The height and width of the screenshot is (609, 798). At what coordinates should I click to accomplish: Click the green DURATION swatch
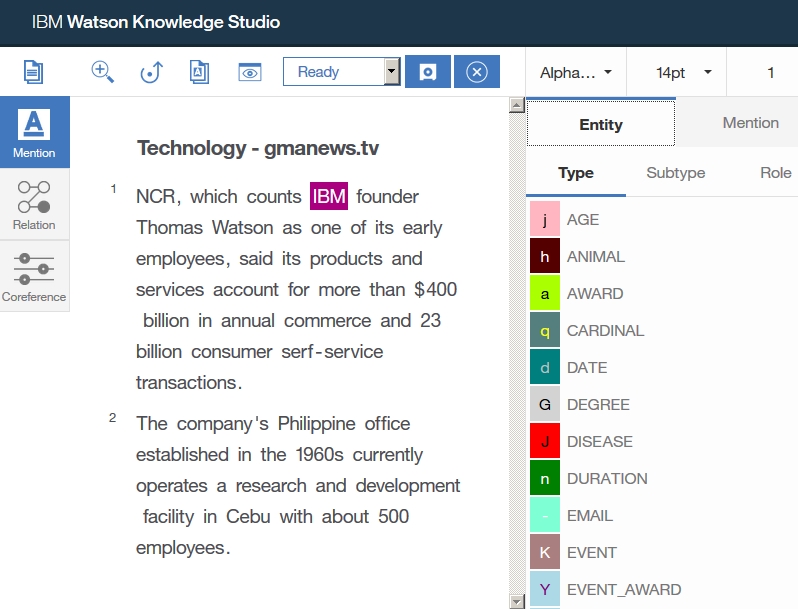[x=545, y=478]
